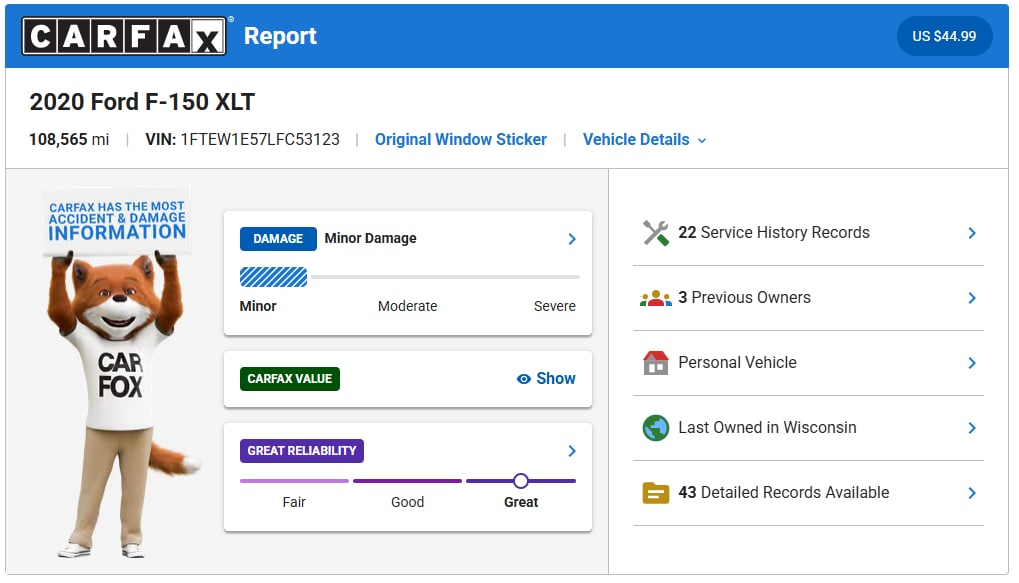Open Detailed Records Available chevron
1019x583 pixels.
(972, 493)
